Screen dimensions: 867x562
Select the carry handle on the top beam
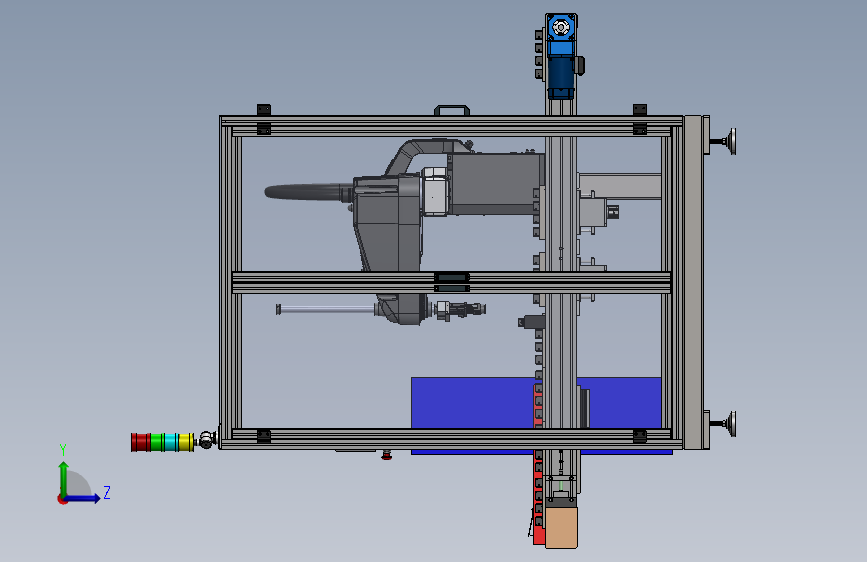[452, 110]
